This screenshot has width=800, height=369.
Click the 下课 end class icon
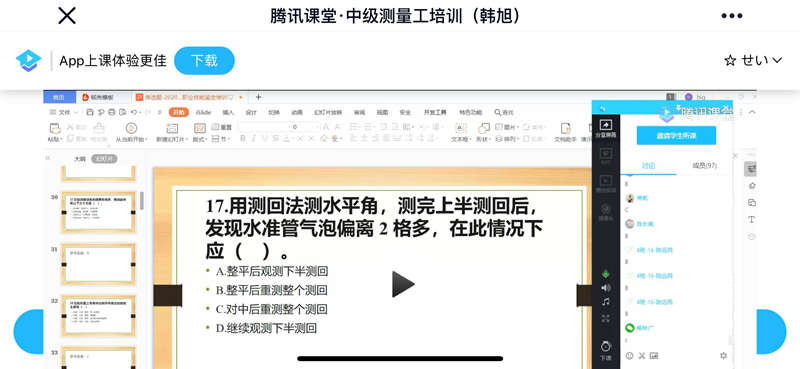[606, 350]
